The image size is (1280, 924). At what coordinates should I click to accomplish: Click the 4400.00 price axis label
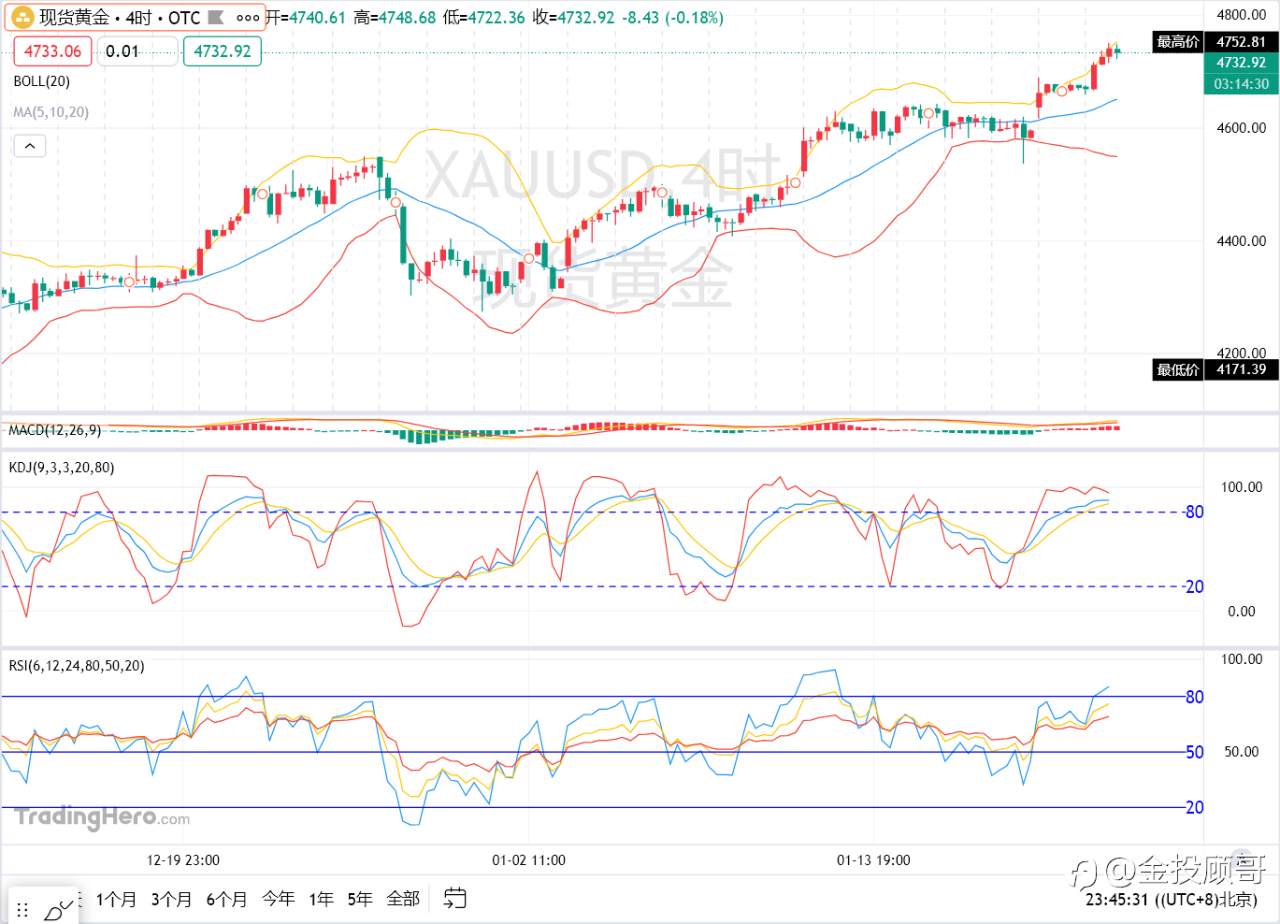click(x=1241, y=241)
